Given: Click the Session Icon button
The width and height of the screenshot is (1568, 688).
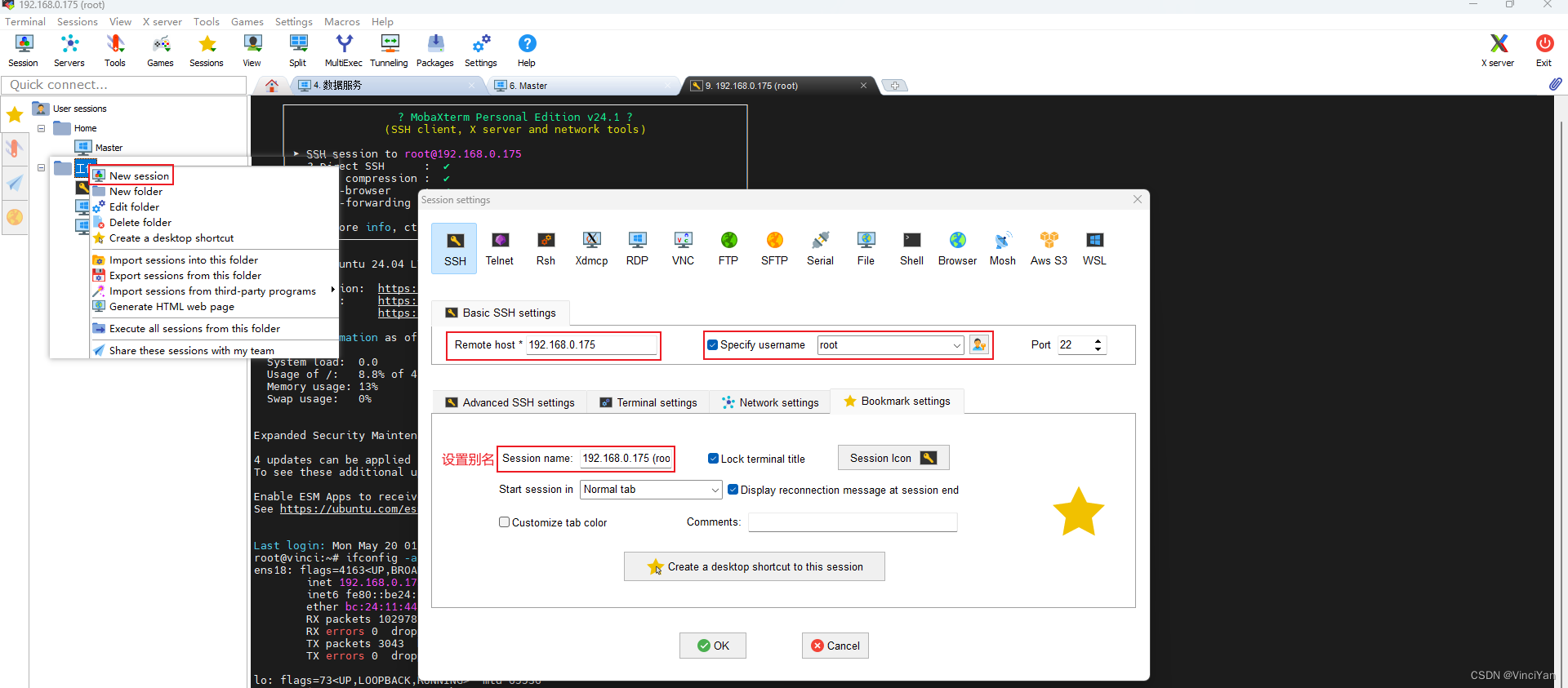Looking at the screenshot, I should 893,458.
